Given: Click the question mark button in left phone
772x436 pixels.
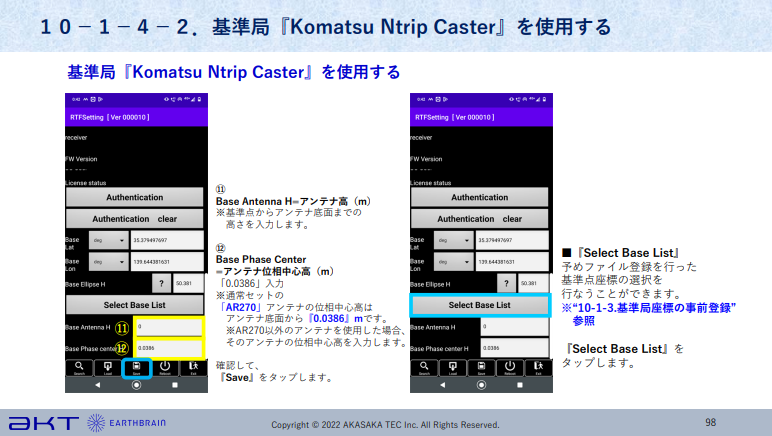Looking at the screenshot, I should tap(161, 283).
